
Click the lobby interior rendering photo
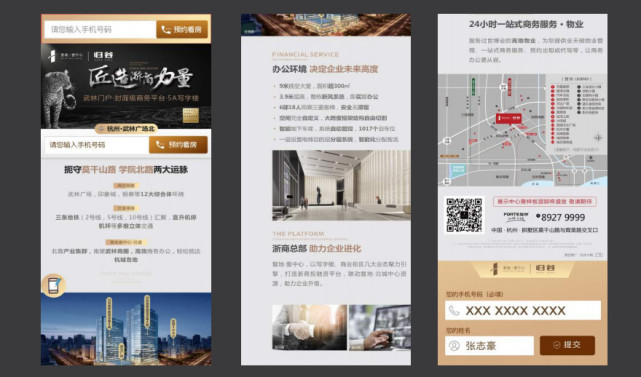[x=341, y=185]
